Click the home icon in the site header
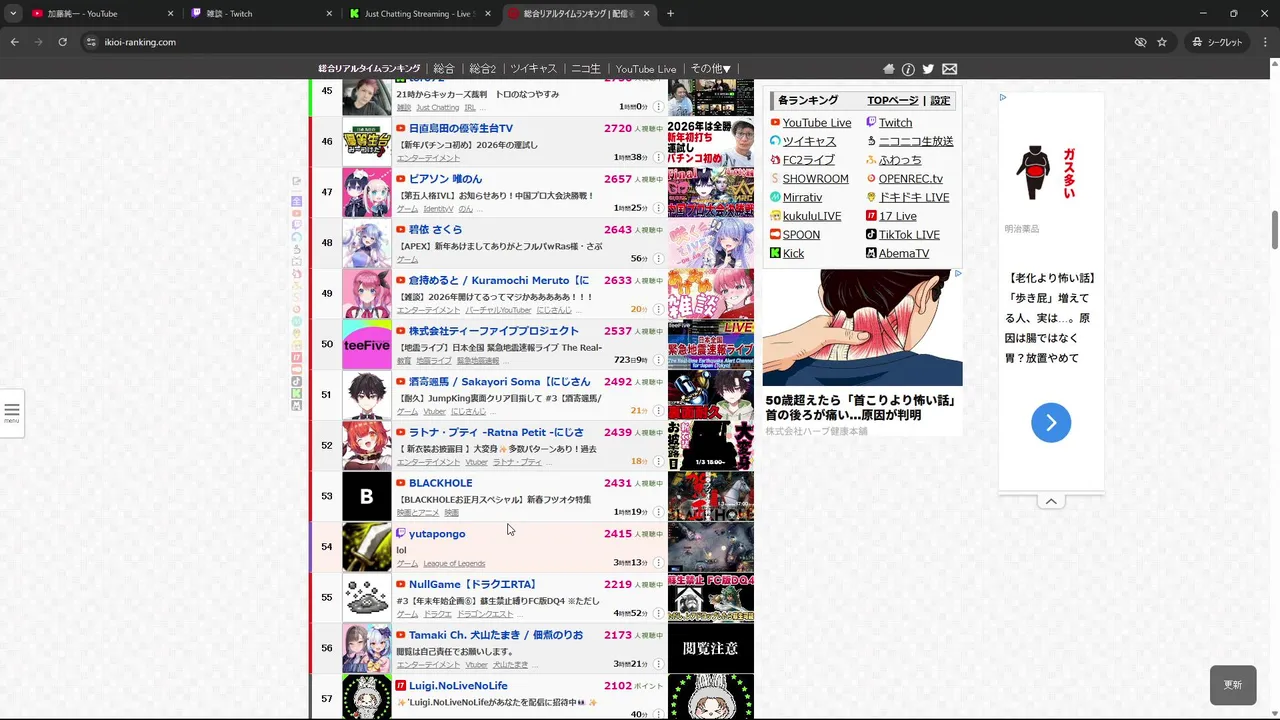Screen dimensions: 1280x720 coord(889,69)
